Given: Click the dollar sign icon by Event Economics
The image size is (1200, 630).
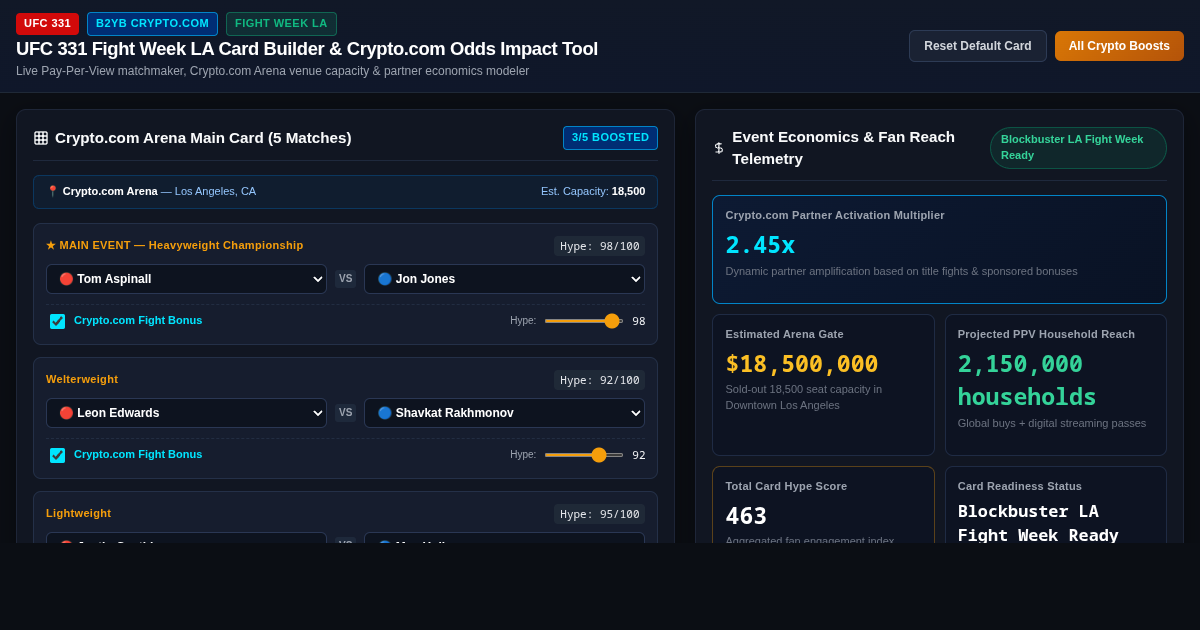Looking at the screenshot, I should 719,148.
